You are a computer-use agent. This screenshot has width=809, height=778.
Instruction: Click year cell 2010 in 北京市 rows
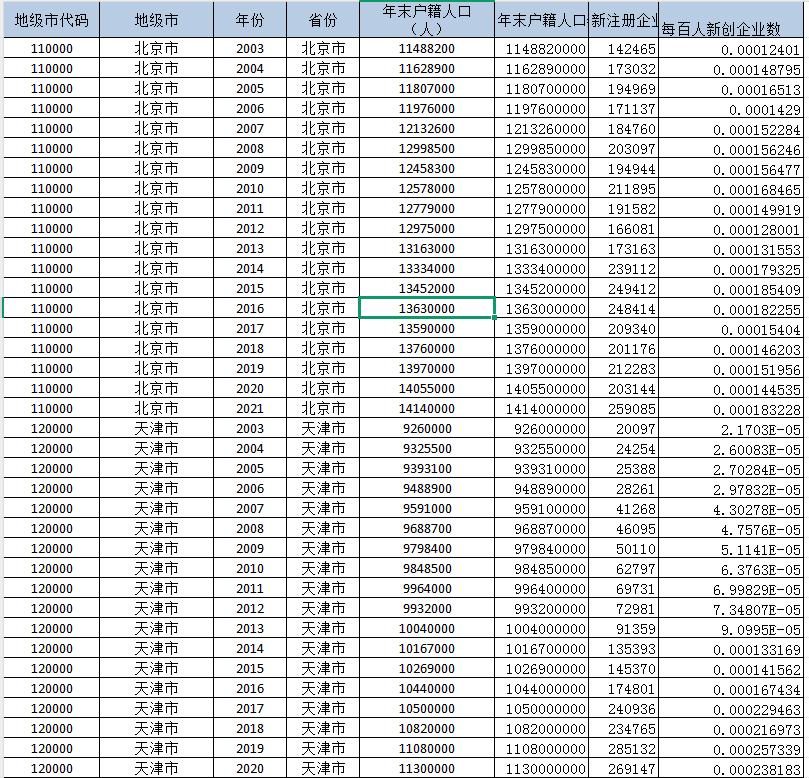(x=250, y=189)
